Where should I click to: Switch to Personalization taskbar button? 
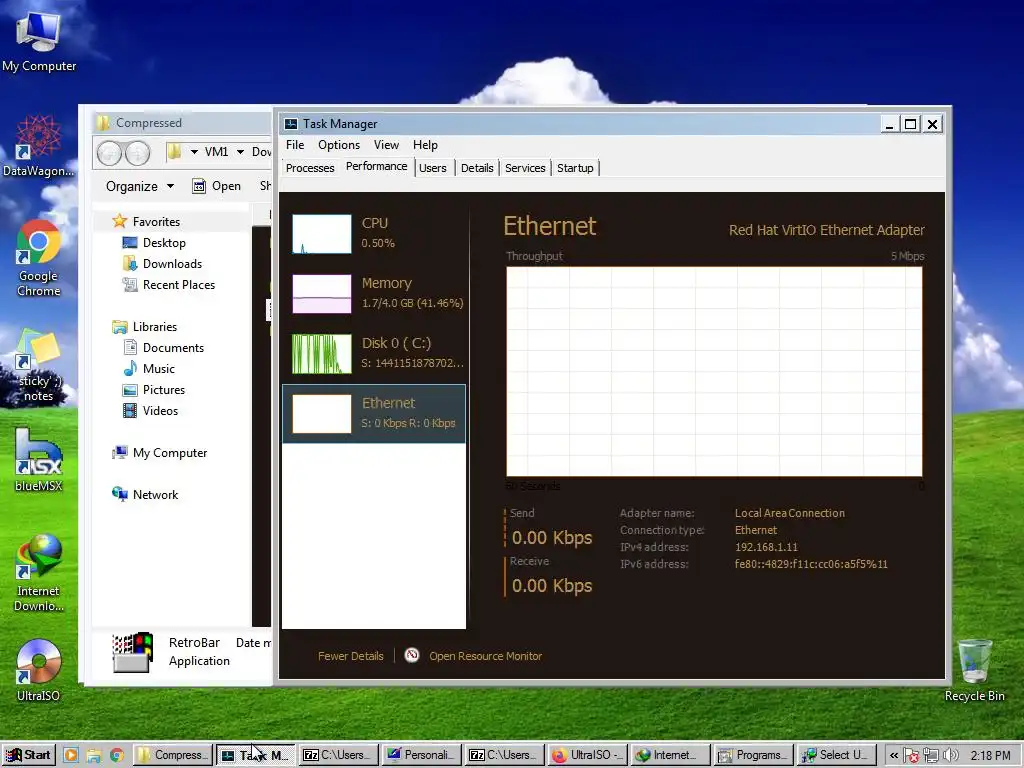coord(421,755)
